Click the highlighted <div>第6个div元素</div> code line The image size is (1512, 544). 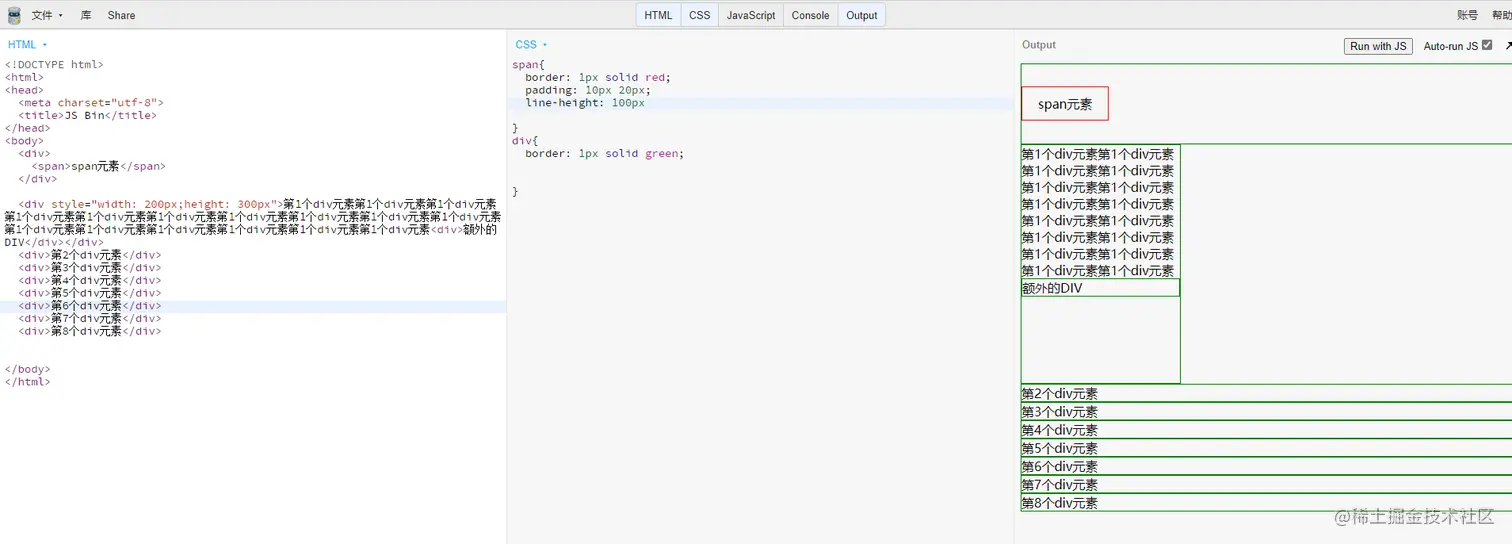[89, 306]
